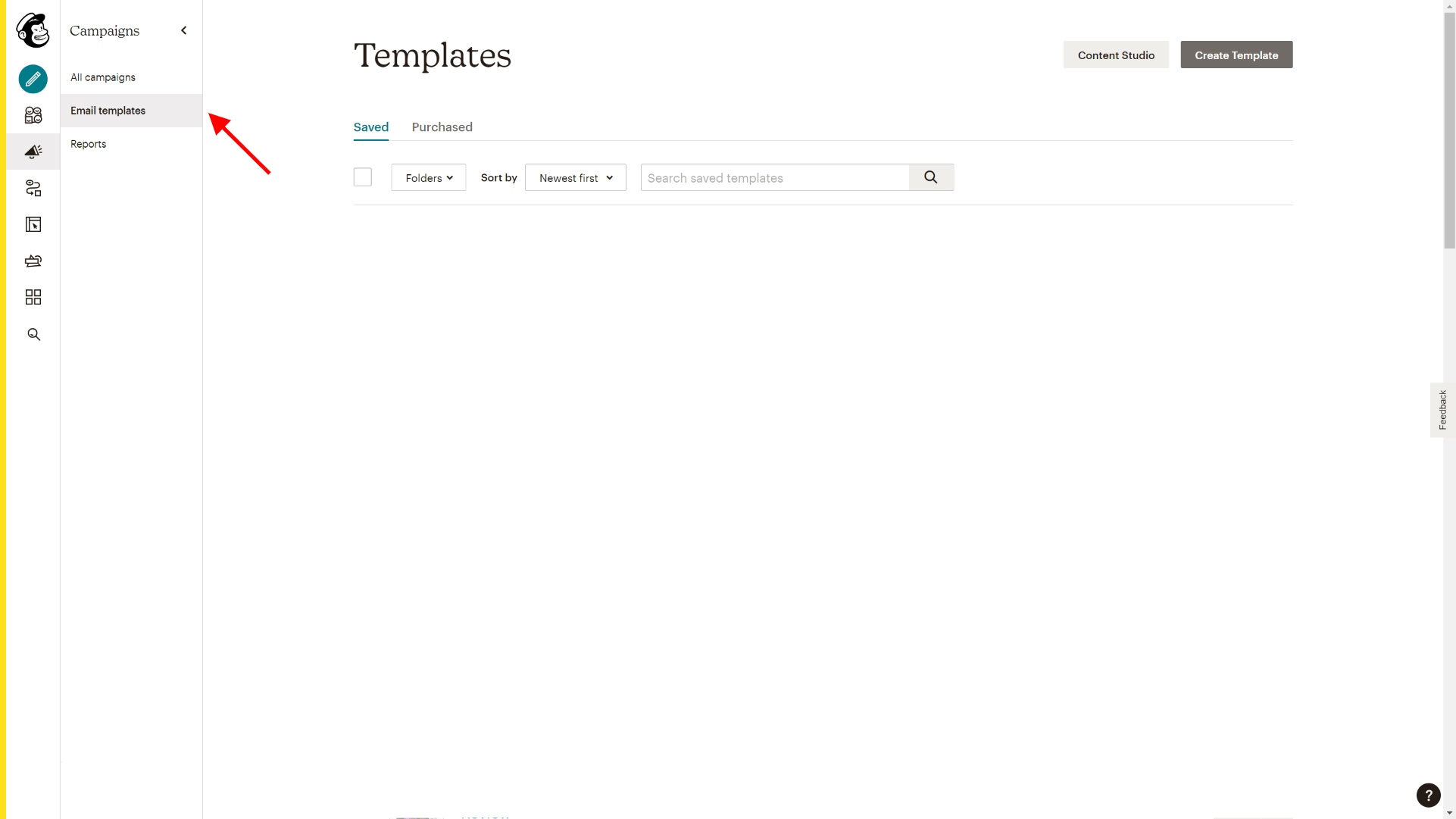Viewport: 1456px width, 819px height.
Task: Open Reports section from sidebar
Action: point(88,143)
